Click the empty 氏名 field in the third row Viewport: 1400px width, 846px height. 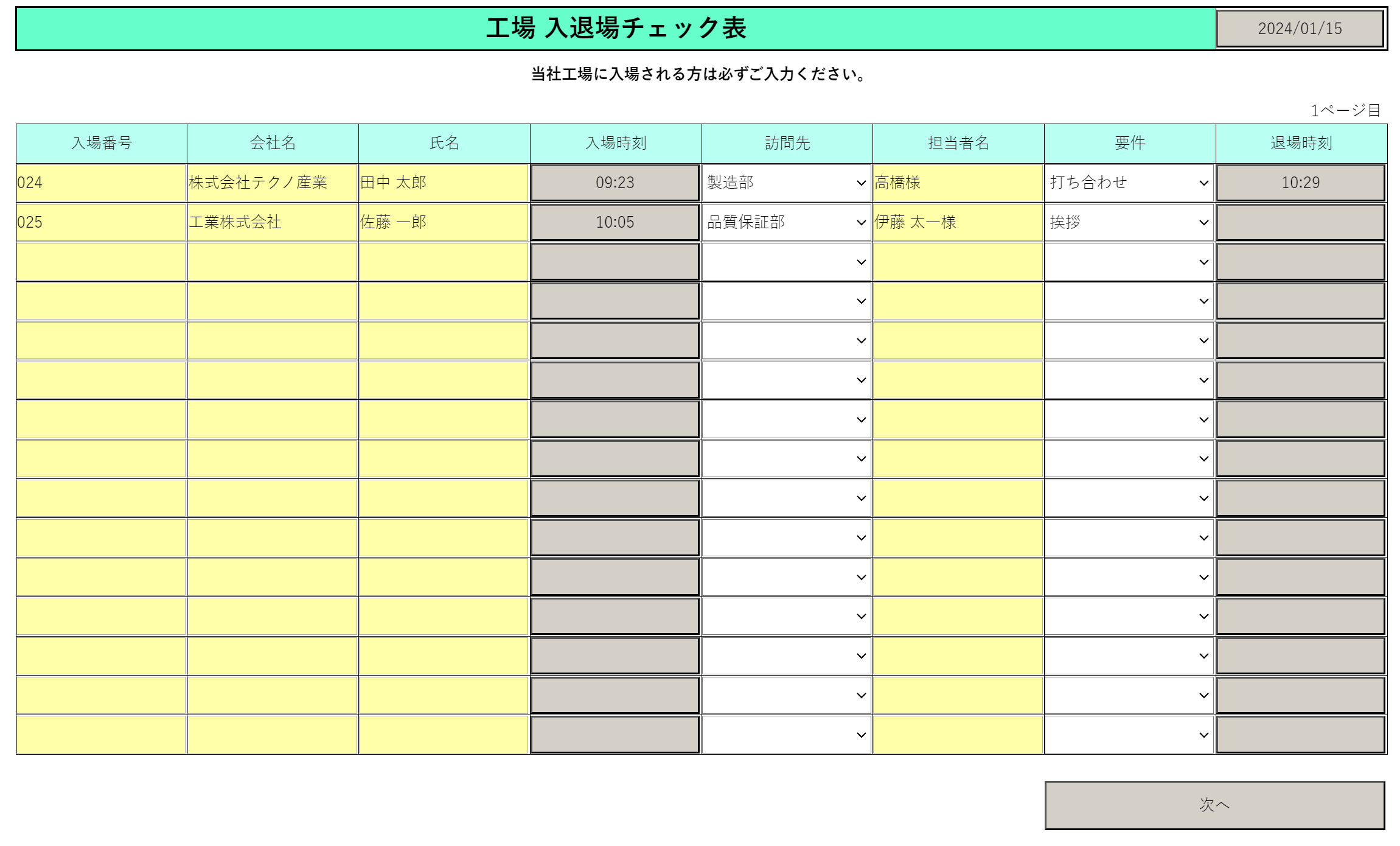click(444, 262)
